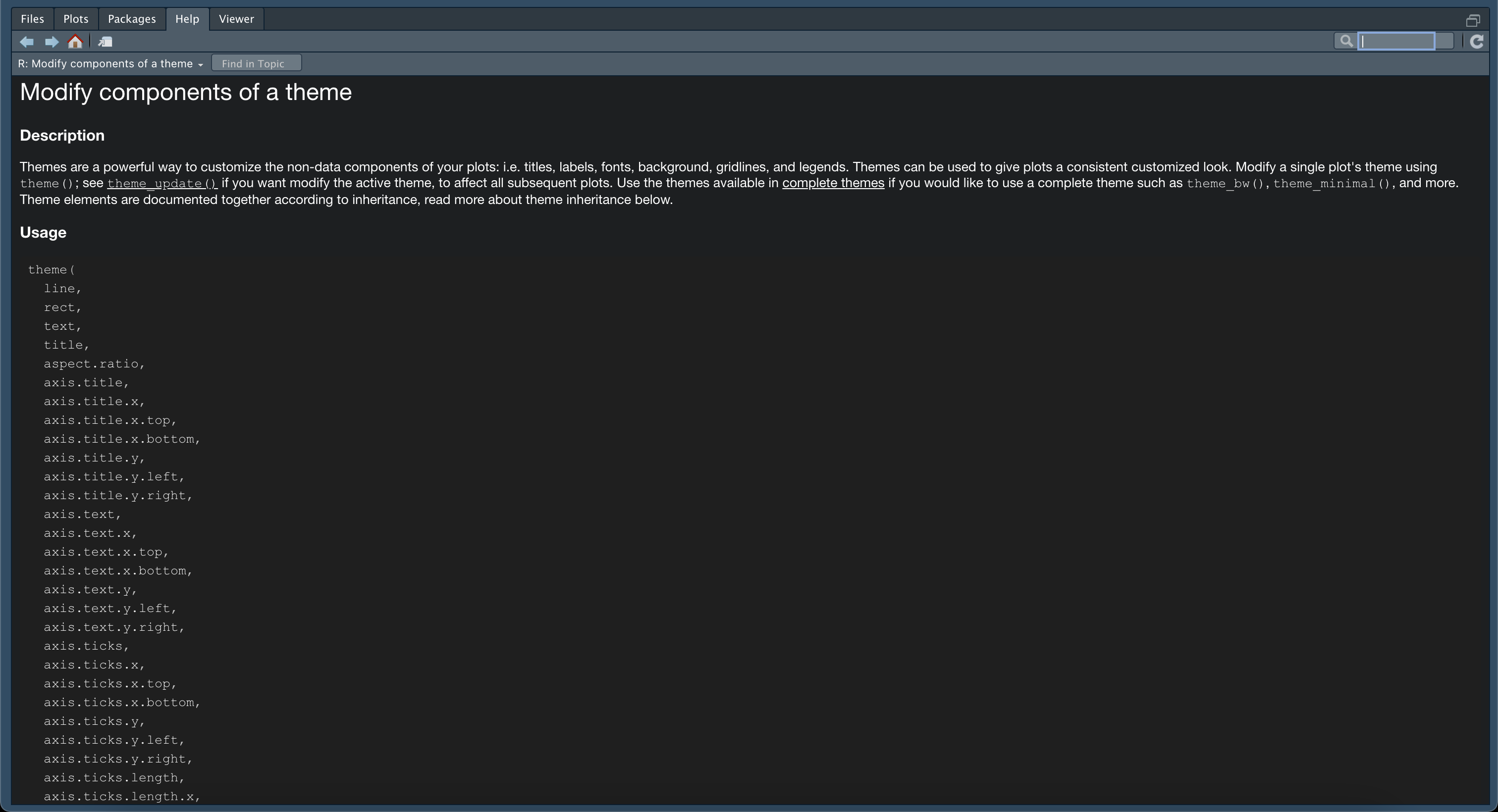The height and width of the screenshot is (812, 1498).
Task: Click the Modify components of a theme heading
Action: point(186,93)
